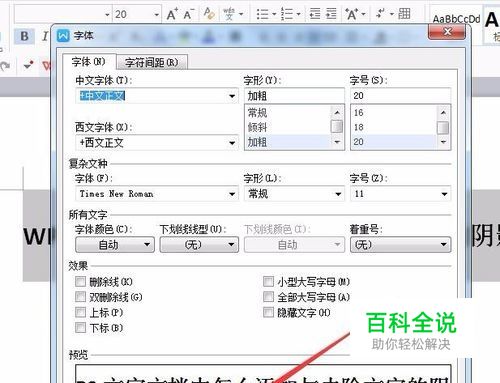Open the bullet list style dropdown arrow
The image size is (500, 383).
coord(274,14)
